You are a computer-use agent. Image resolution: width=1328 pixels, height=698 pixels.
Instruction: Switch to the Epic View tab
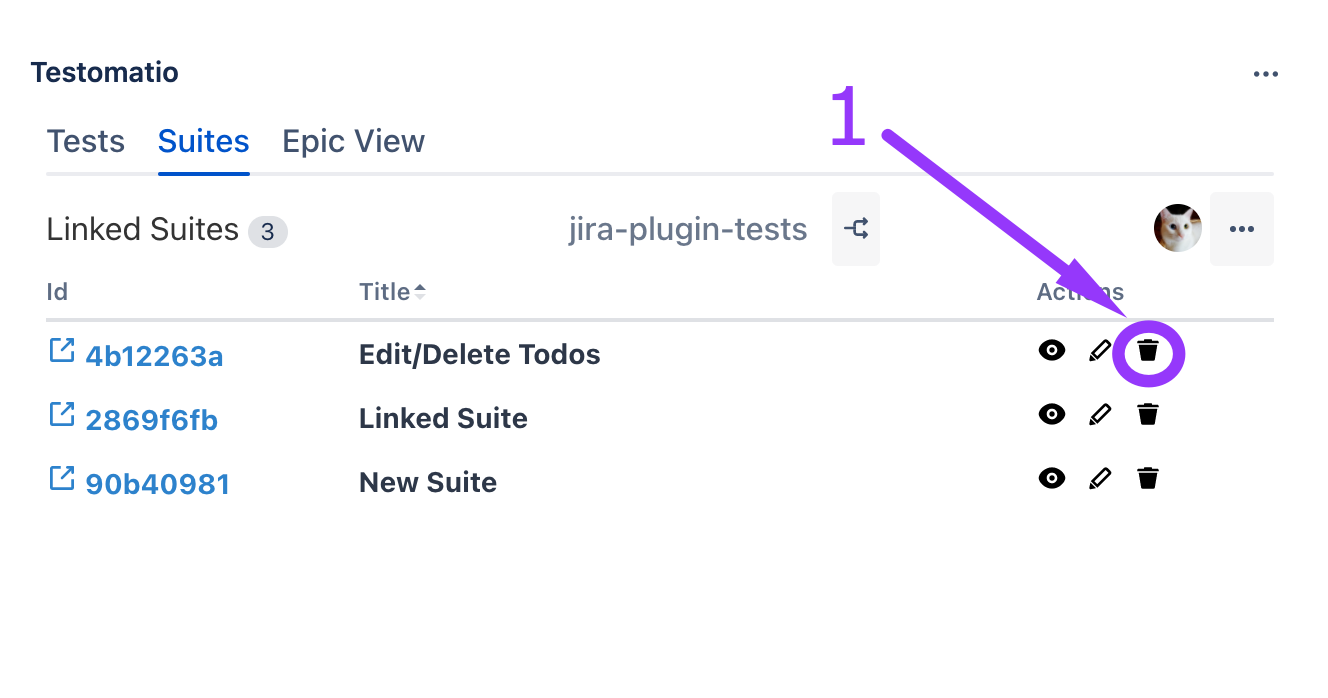[x=353, y=141]
